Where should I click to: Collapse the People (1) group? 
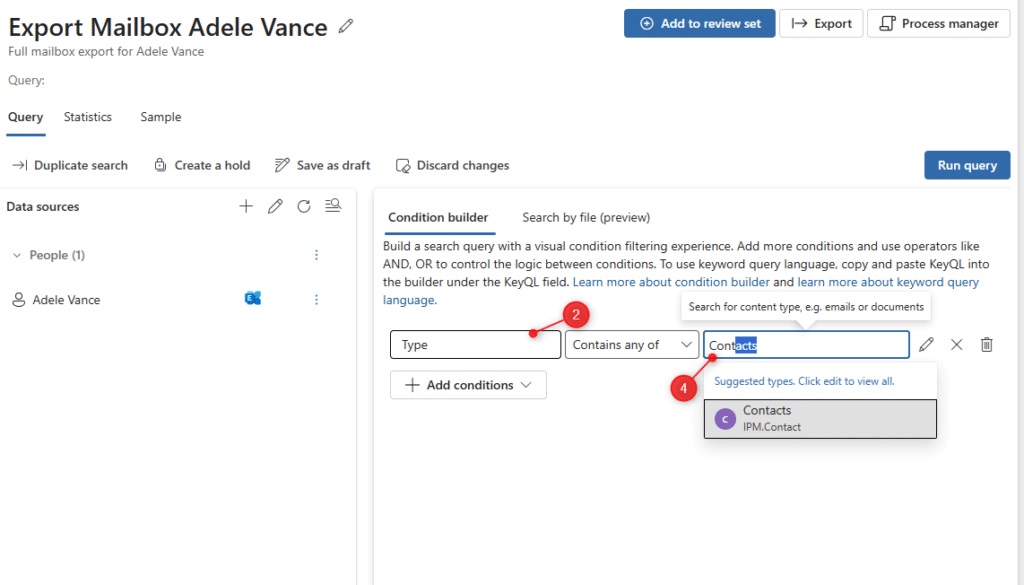click(17, 256)
